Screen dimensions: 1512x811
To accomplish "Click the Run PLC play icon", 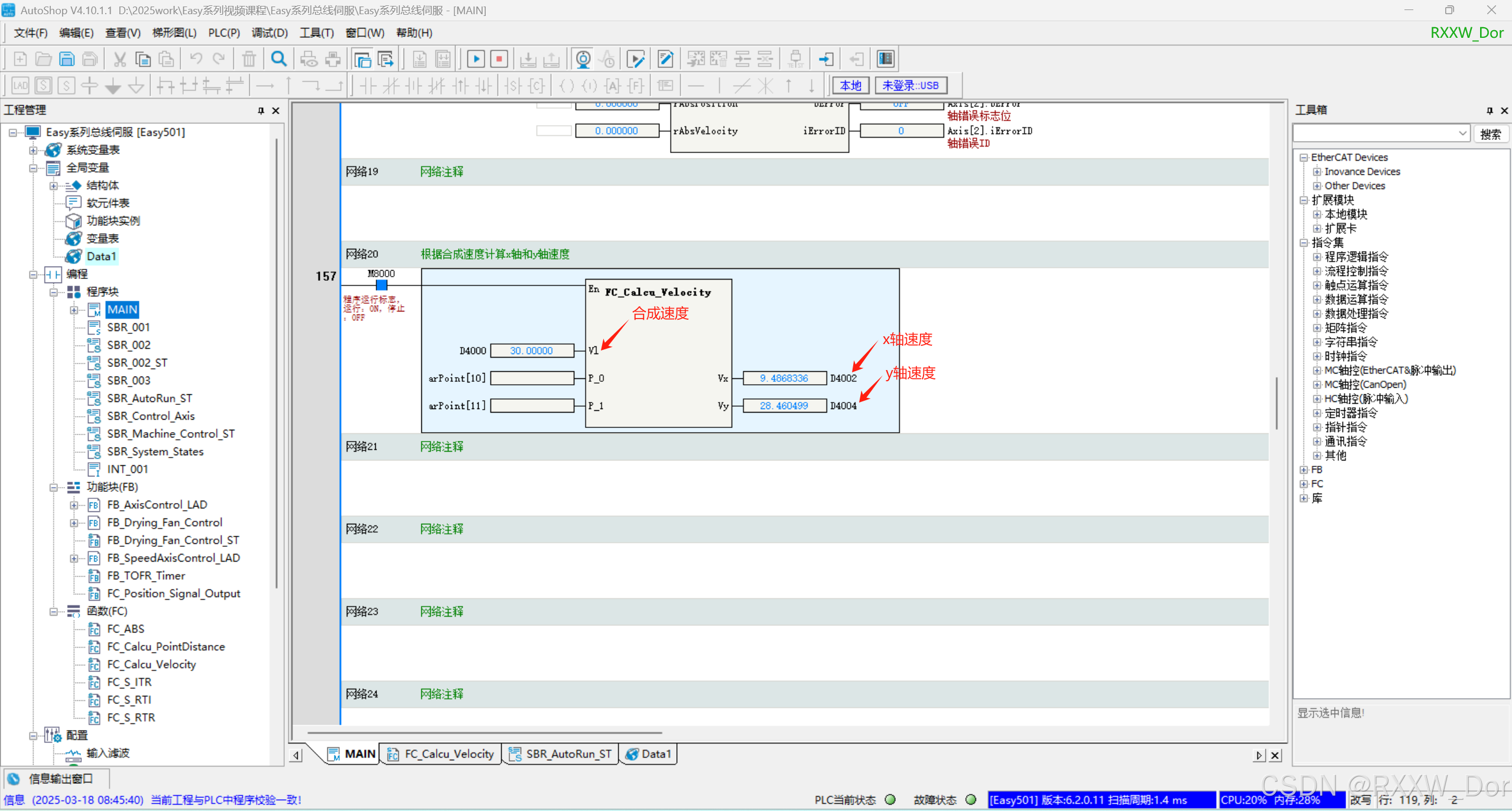I will pos(476,59).
